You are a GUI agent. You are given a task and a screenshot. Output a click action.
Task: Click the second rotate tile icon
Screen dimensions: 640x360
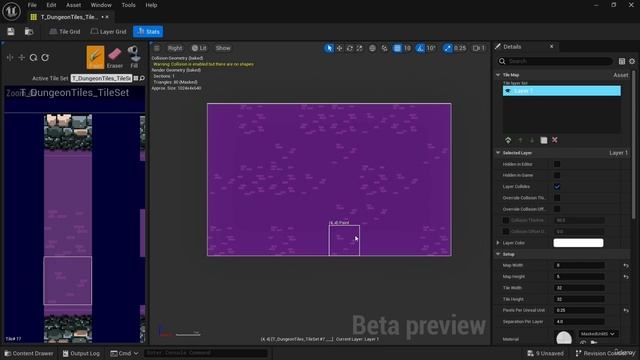click(x=45, y=58)
